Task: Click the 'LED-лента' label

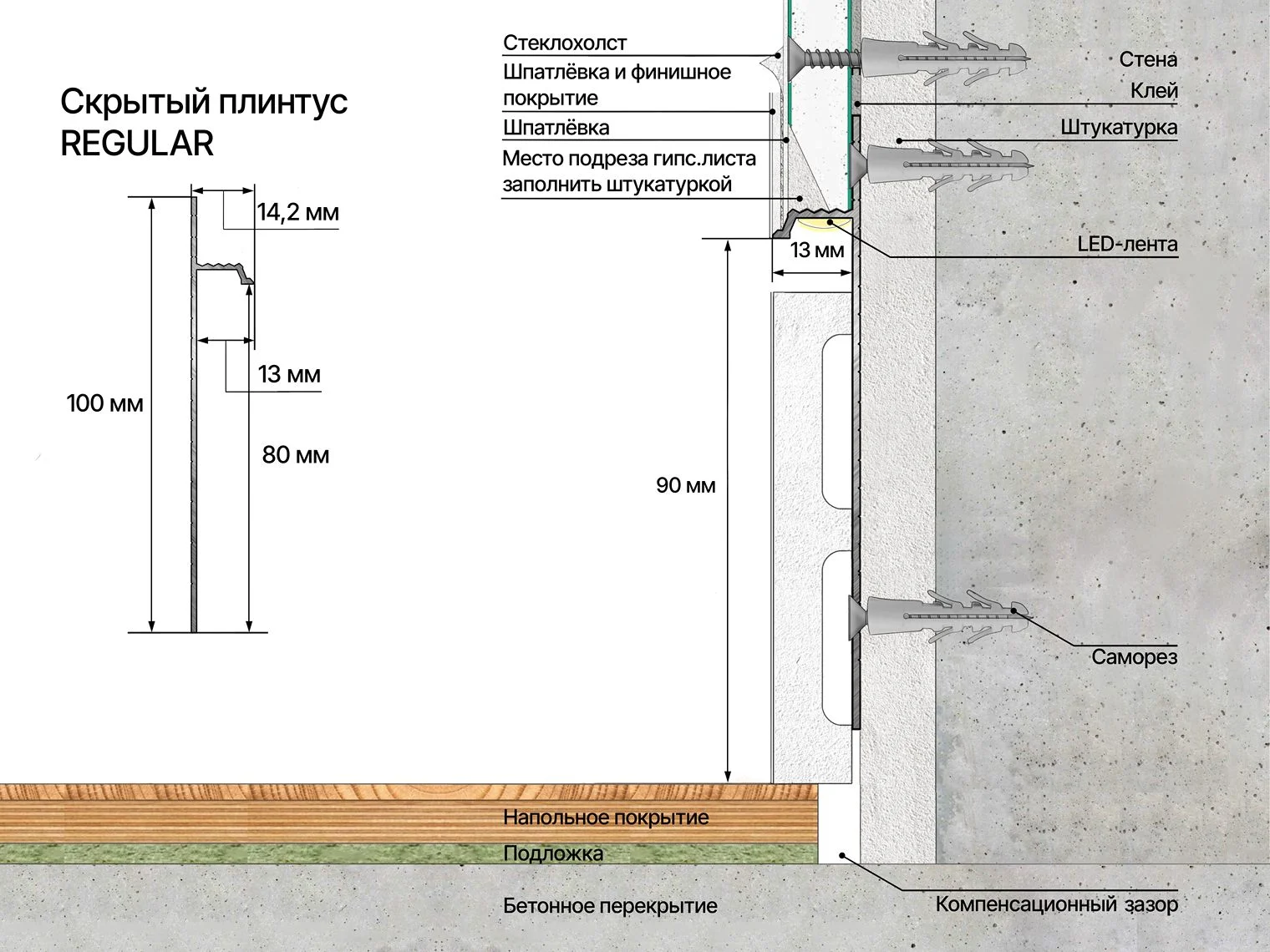Action: [x=1127, y=245]
